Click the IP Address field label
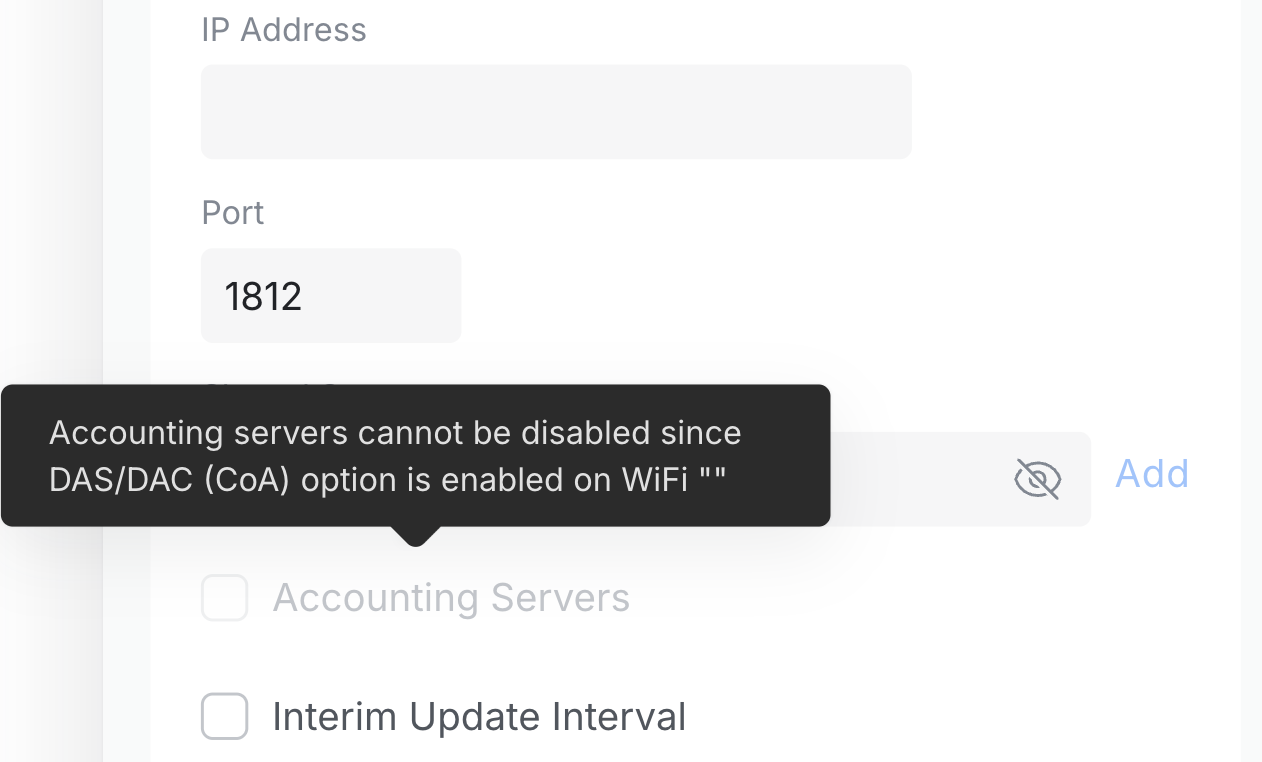The image size is (1262, 762). pyautogui.click(x=284, y=30)
